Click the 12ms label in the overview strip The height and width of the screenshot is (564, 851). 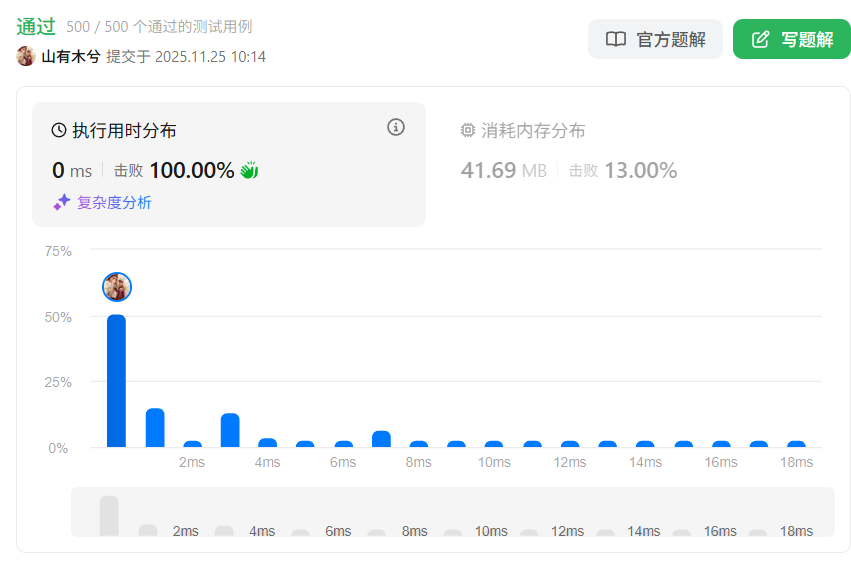(x=567, y=531)
